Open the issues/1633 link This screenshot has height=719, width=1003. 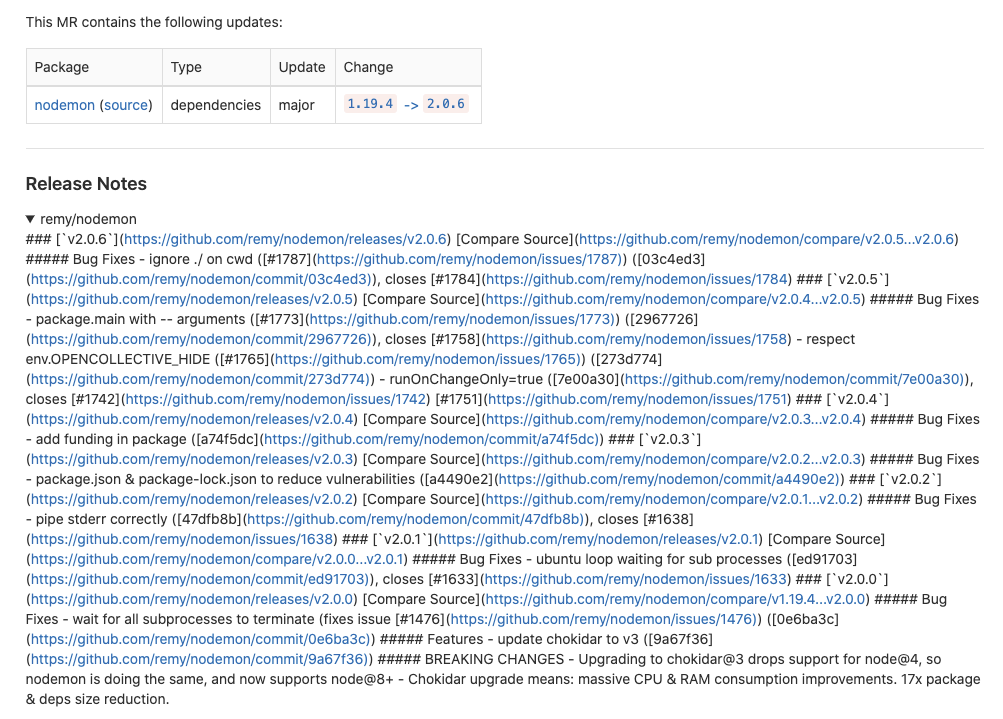[636, 580]
